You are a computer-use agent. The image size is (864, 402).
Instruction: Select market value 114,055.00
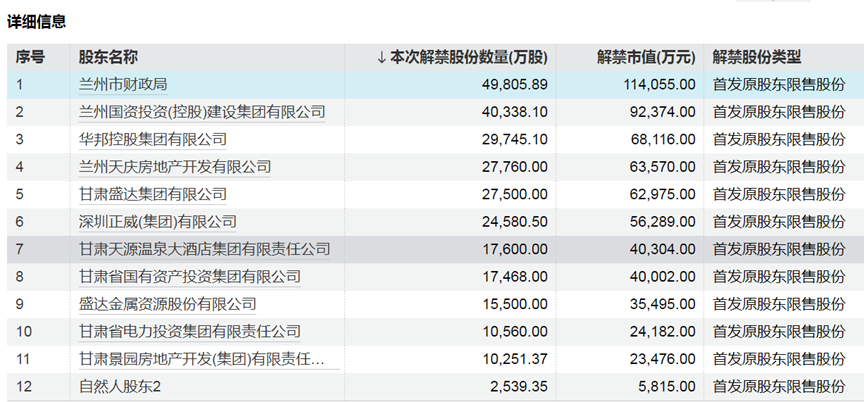(x=658, y=85)
